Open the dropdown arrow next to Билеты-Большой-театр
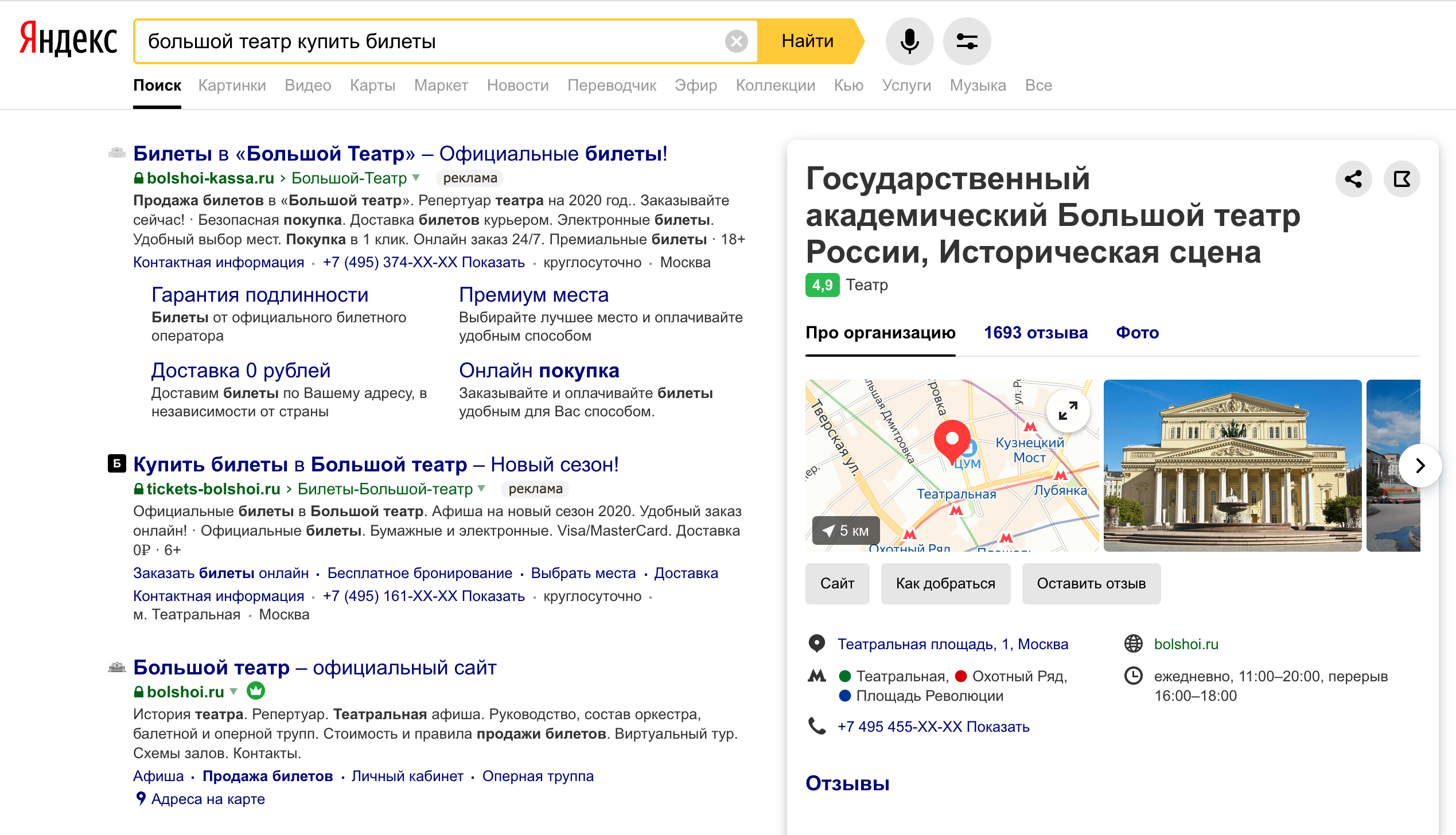The height and width of the screenshot is (835, 1456). pyautogui.click(x=481, y=489)
